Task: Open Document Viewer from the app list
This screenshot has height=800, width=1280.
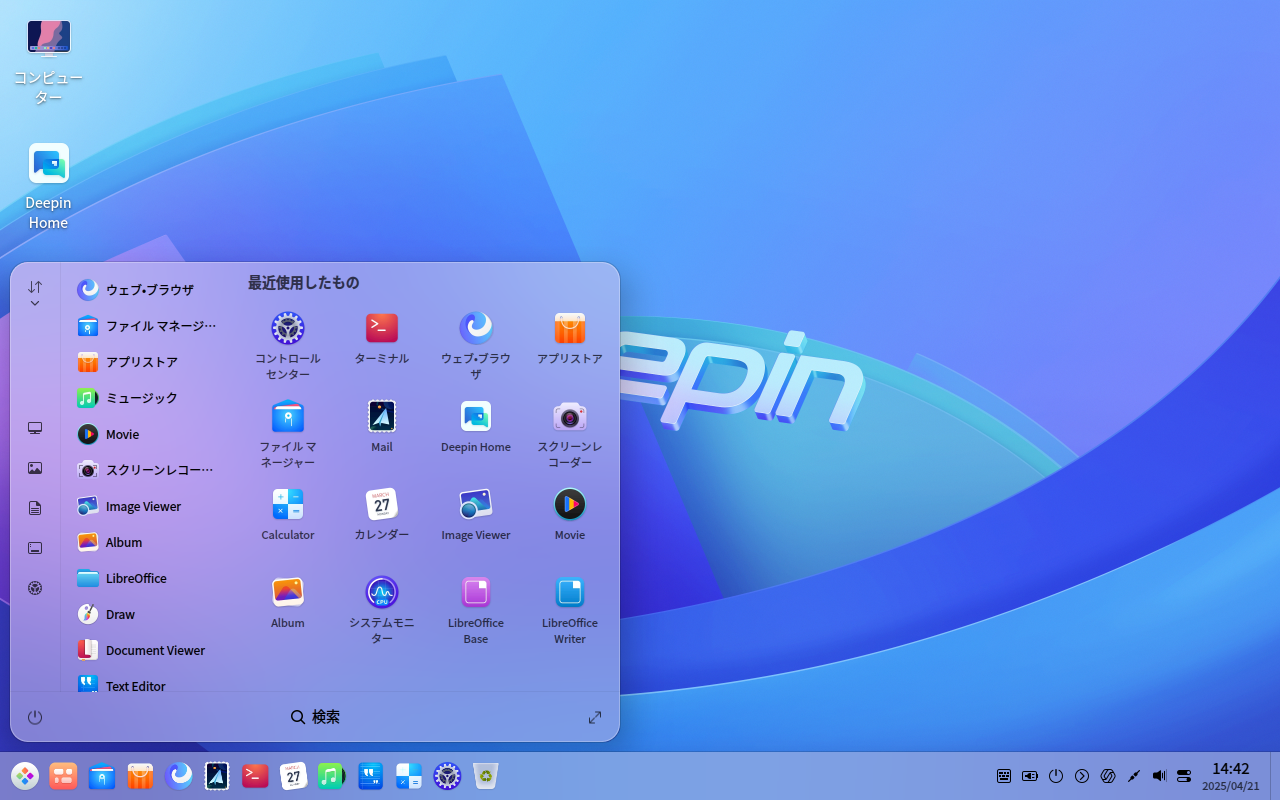Action: tap(148, 650)
